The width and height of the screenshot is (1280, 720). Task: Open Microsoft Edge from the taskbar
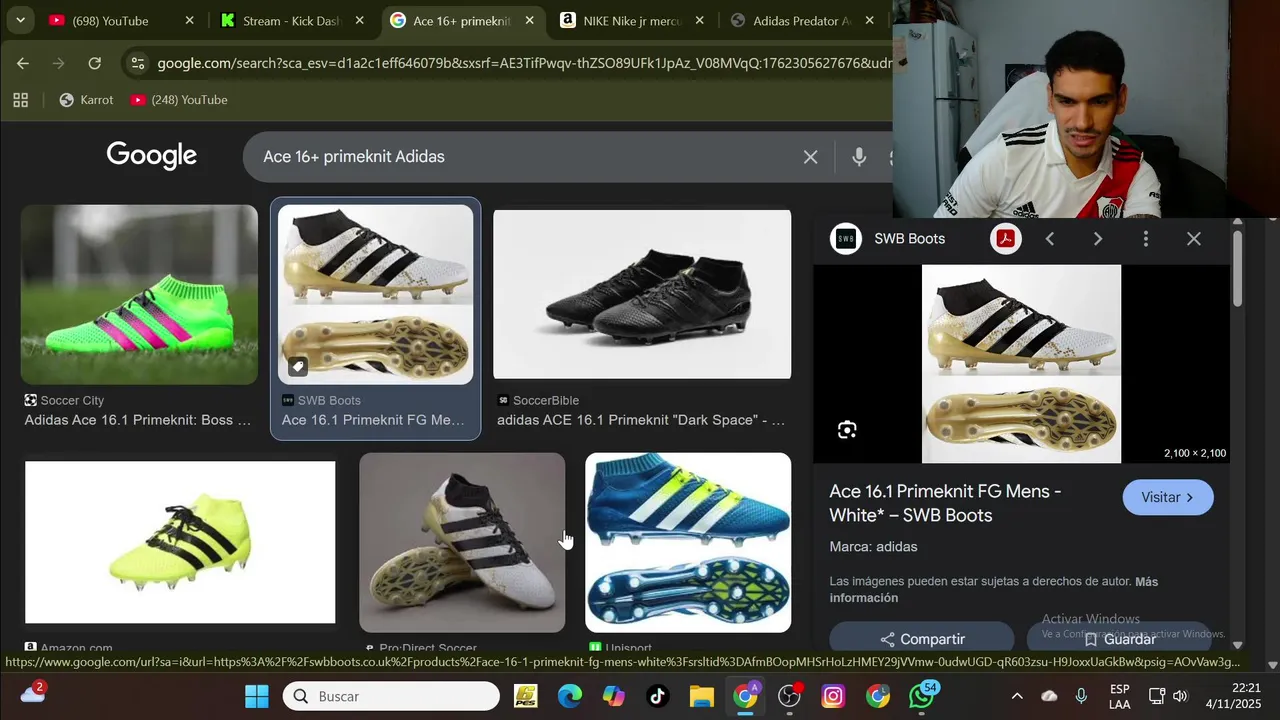[570, 696]
